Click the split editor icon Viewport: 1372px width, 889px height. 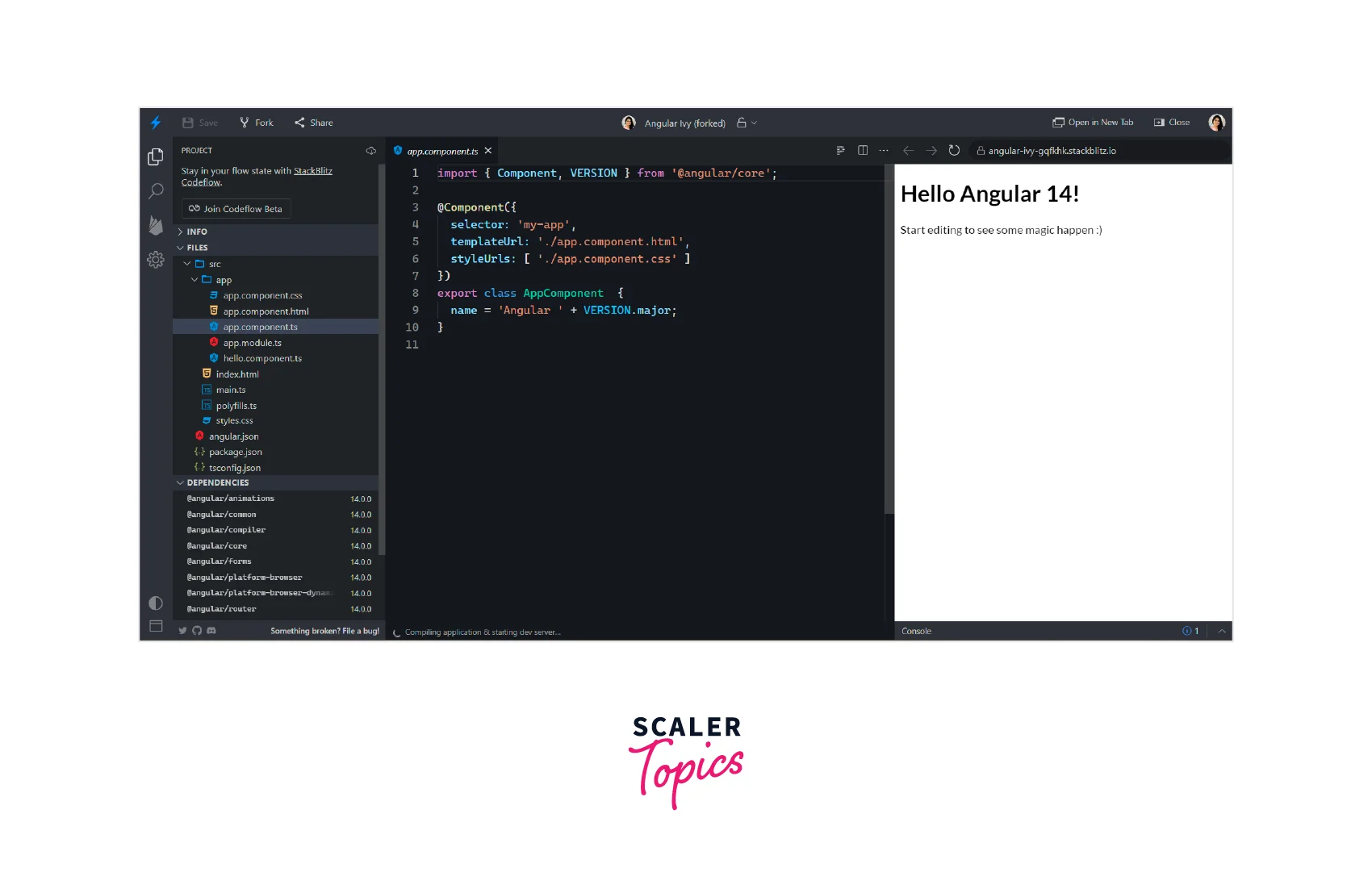[x=863, y=151]
